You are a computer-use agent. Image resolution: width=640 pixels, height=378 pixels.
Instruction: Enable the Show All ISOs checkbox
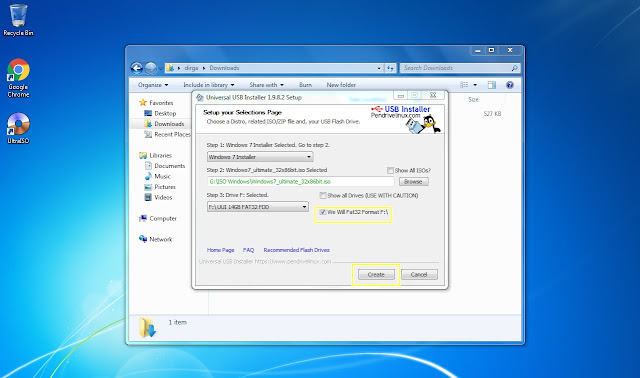[x=390, y=170]
